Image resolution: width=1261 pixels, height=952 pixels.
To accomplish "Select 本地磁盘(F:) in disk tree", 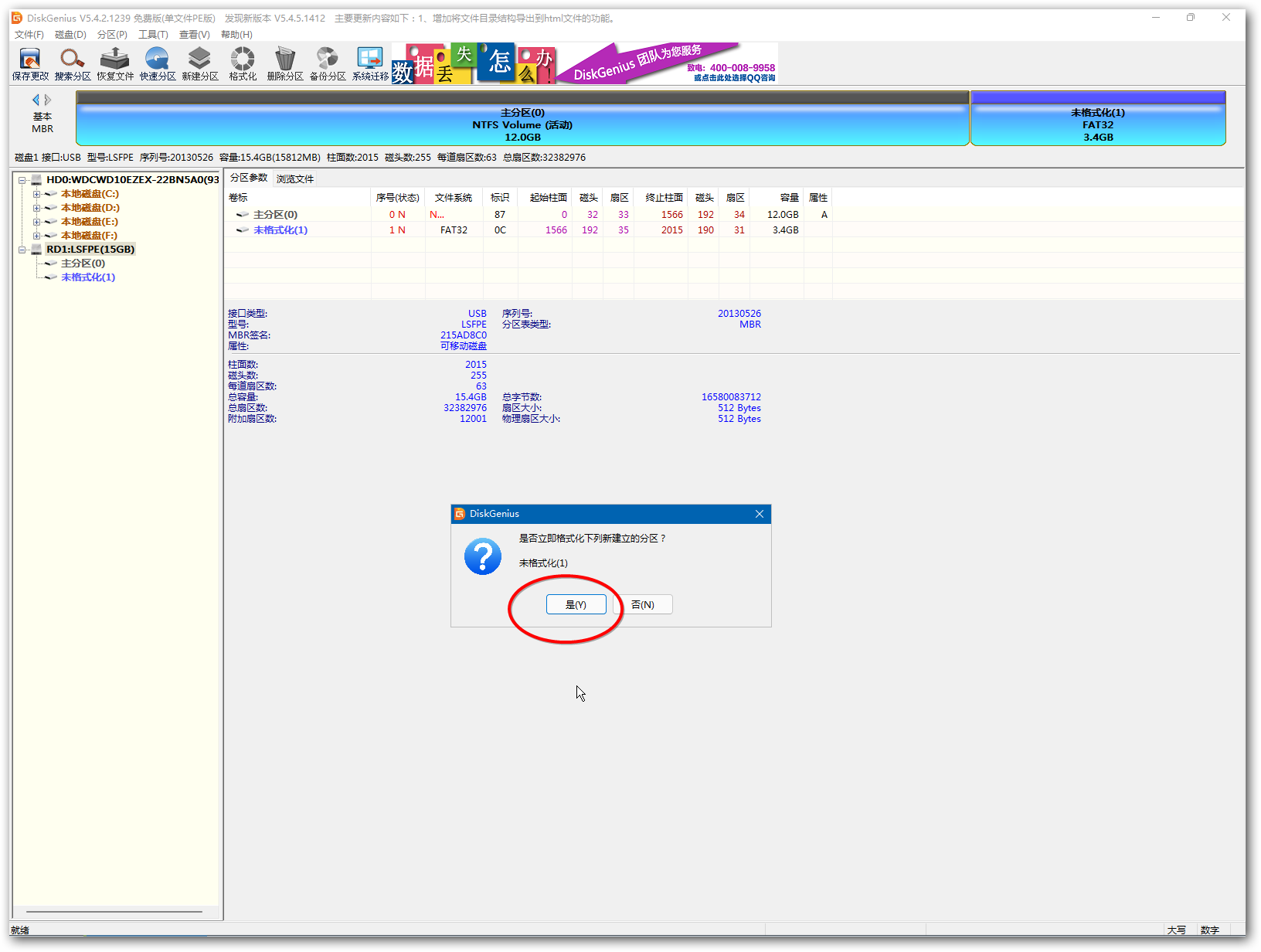I will (x=90, y=236).
